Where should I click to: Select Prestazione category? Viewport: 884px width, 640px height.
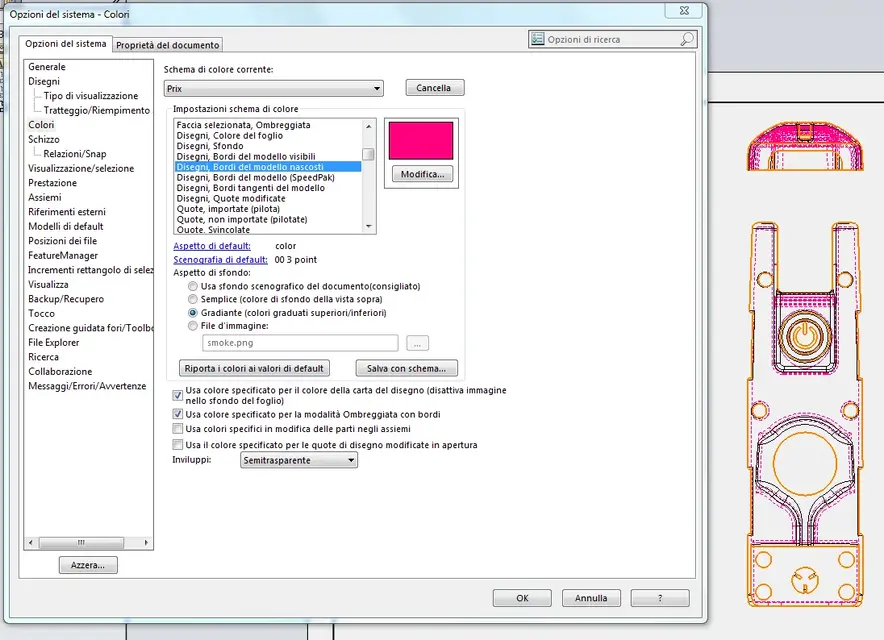(x=52, y=183)
